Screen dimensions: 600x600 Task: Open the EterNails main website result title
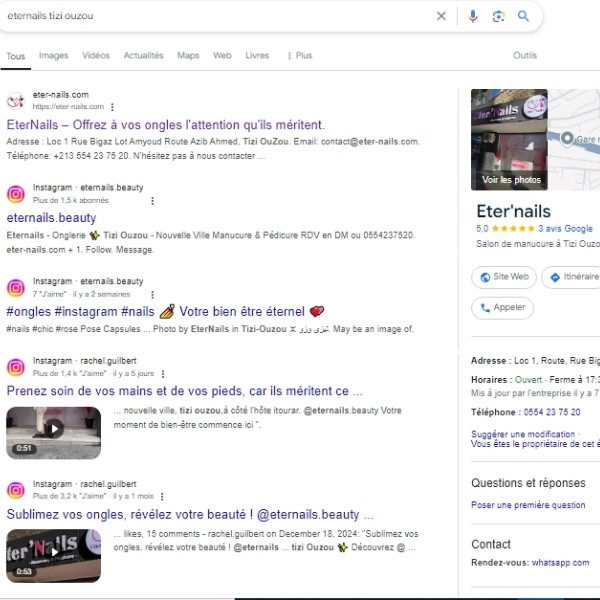(x=165, y=125)
